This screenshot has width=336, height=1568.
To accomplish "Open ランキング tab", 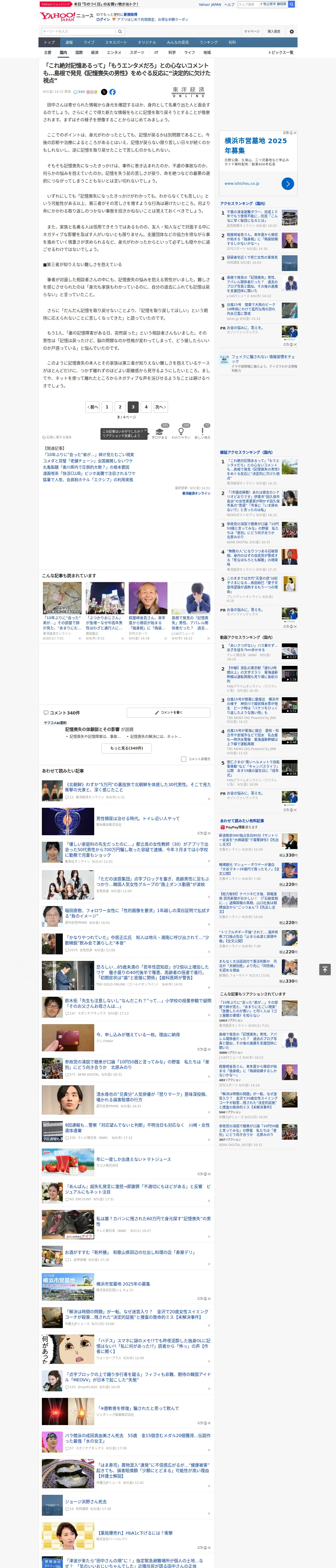I will (x=209, y=43).
